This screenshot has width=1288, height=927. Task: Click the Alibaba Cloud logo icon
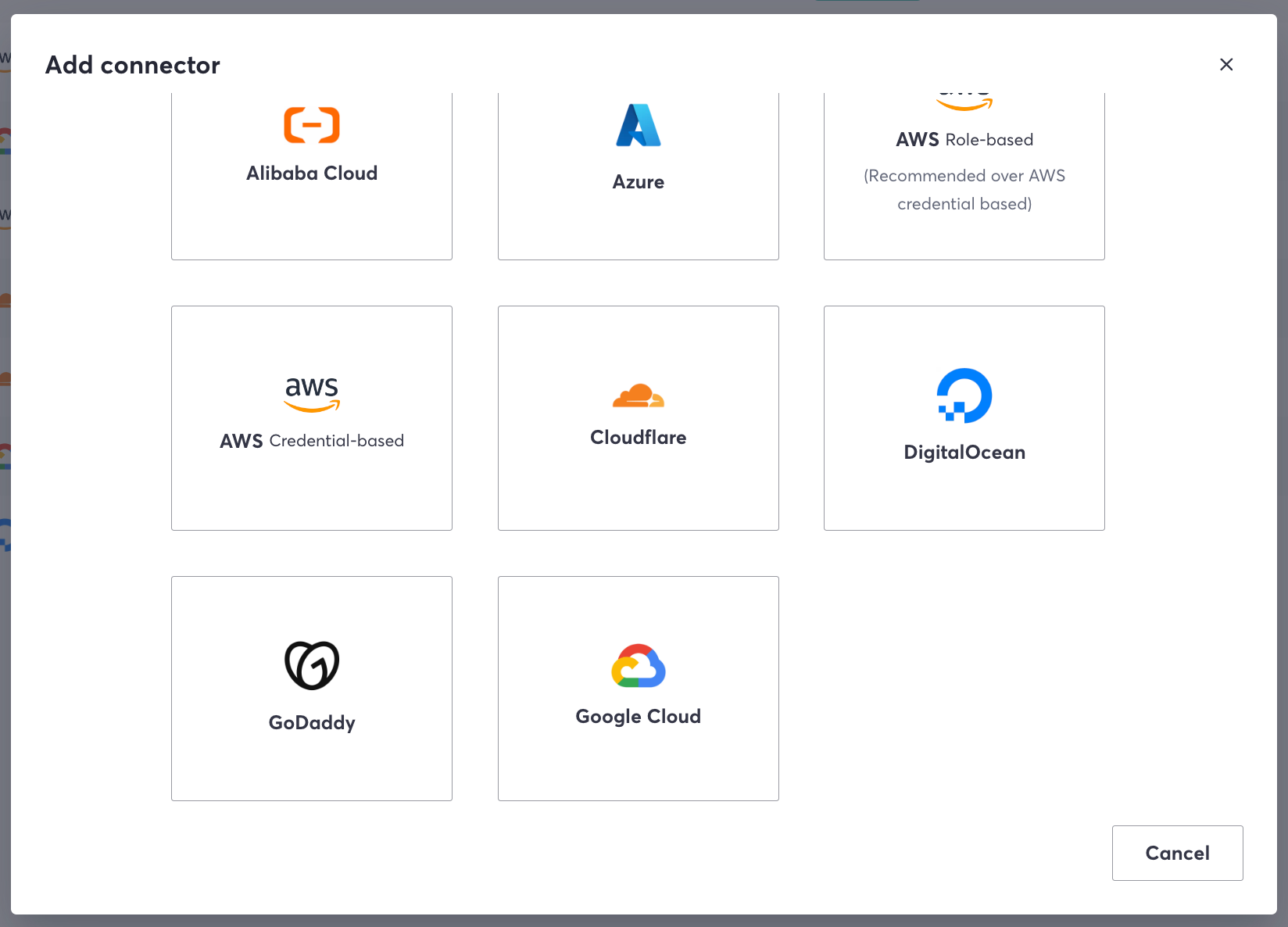coord(312,125)
